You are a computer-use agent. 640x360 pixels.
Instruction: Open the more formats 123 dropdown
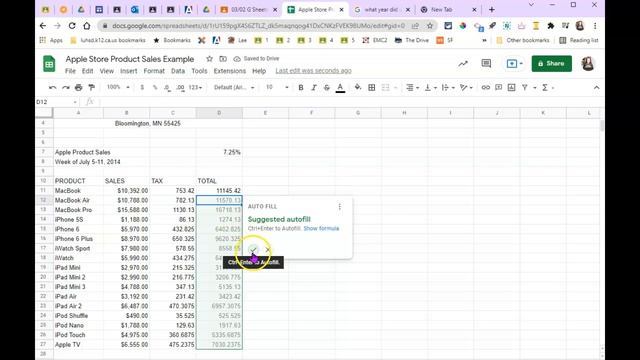[195, 87]
